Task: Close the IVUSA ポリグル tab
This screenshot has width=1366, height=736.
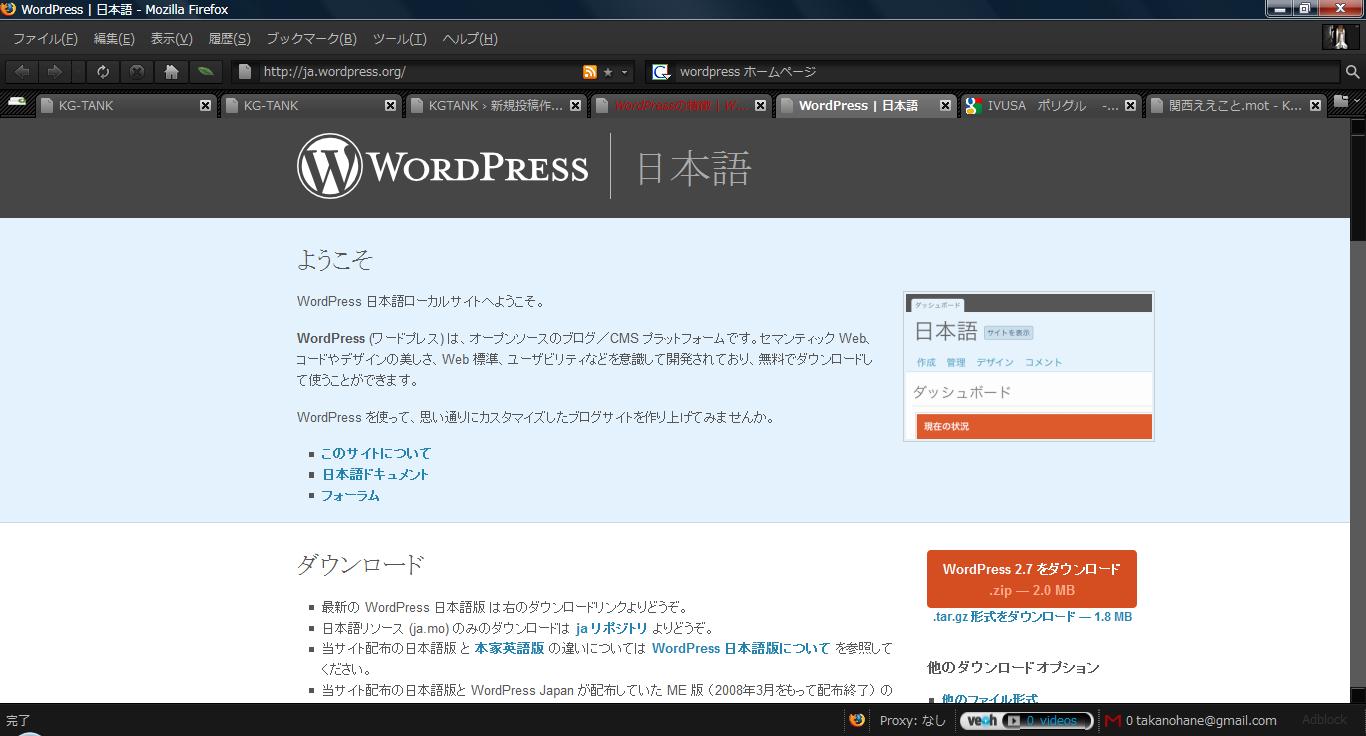Action: coord(1130,105)
